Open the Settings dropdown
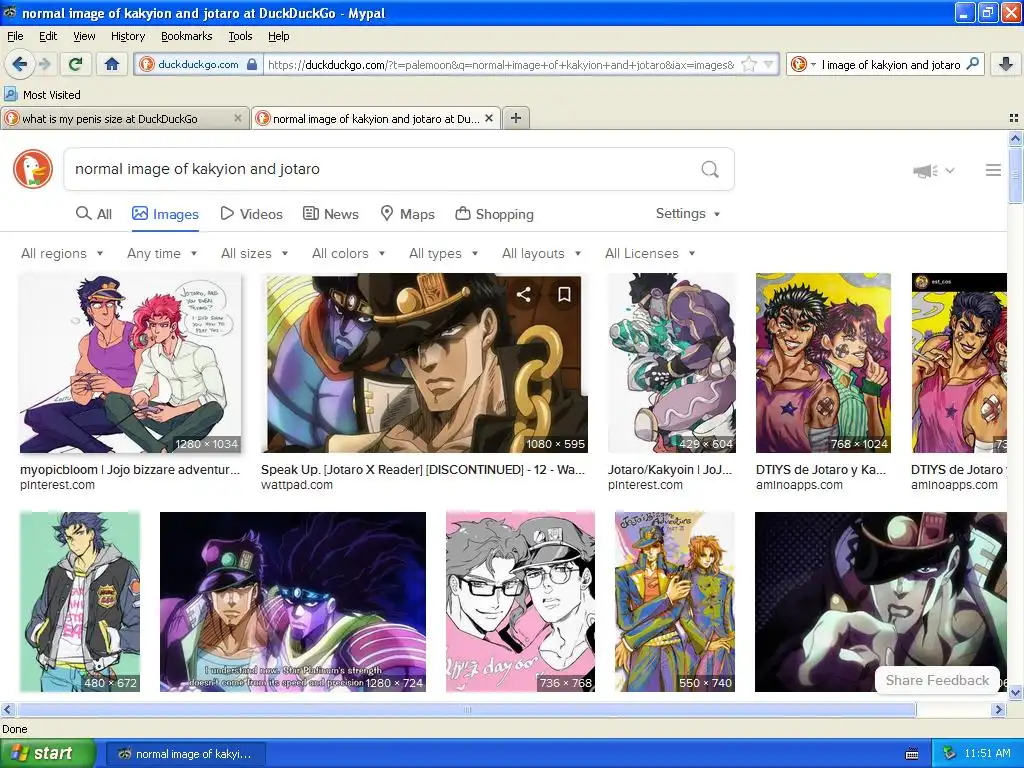Image resolution: width=1024 pixels, height=768 pixels. [x=688, y=214]
